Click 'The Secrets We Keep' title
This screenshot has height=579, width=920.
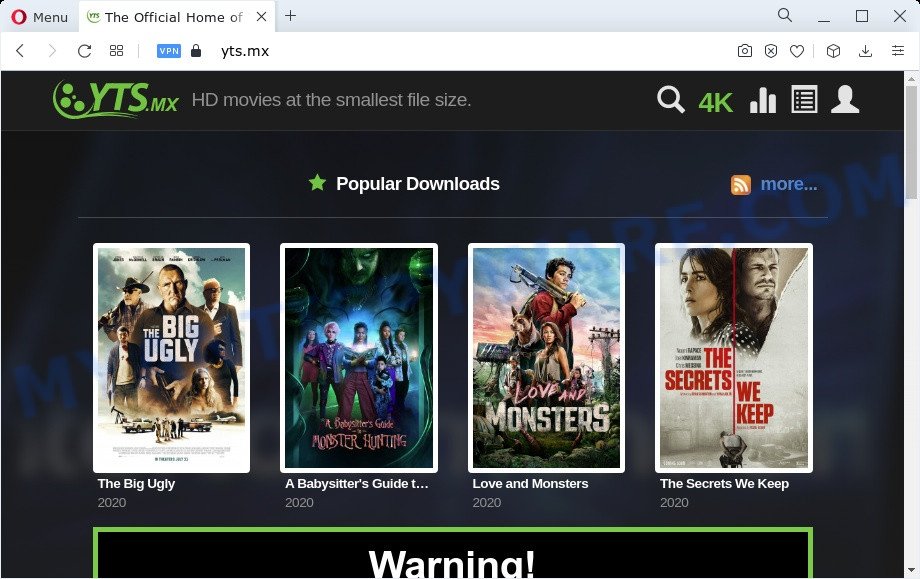[x=724, y=484]
